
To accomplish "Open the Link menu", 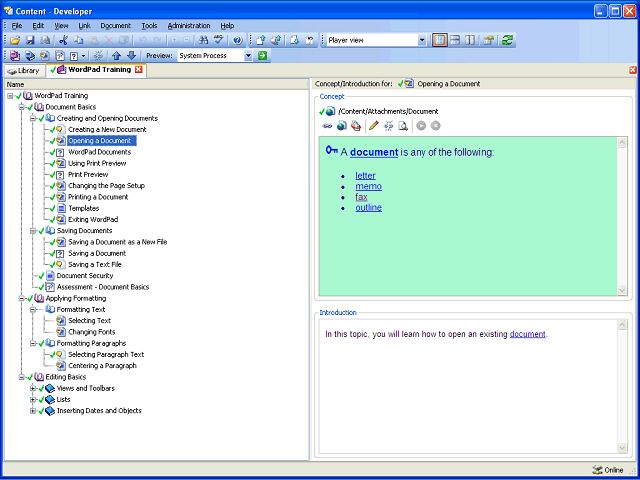I will [84, 26].
